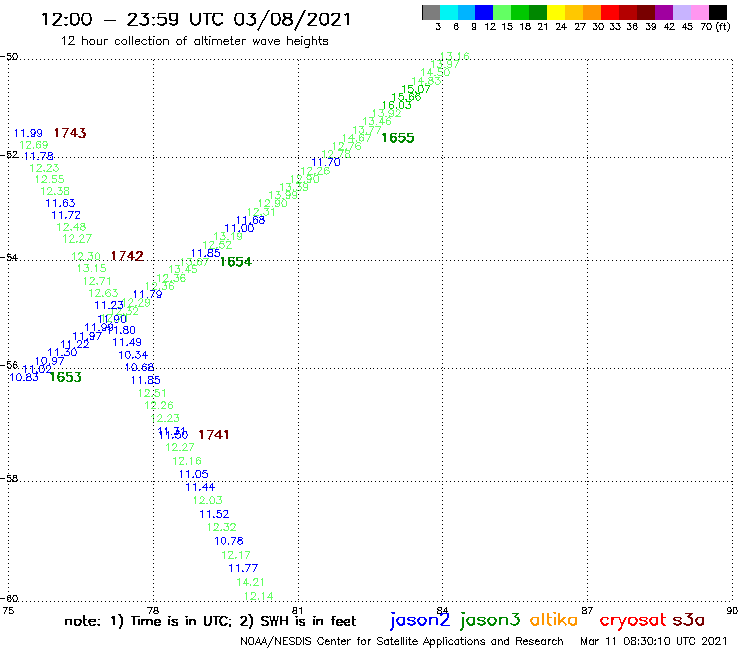Click the 12:00 – 23:59 UTC date title
This screenshot has height=650, width=740.
click(196, 19)
